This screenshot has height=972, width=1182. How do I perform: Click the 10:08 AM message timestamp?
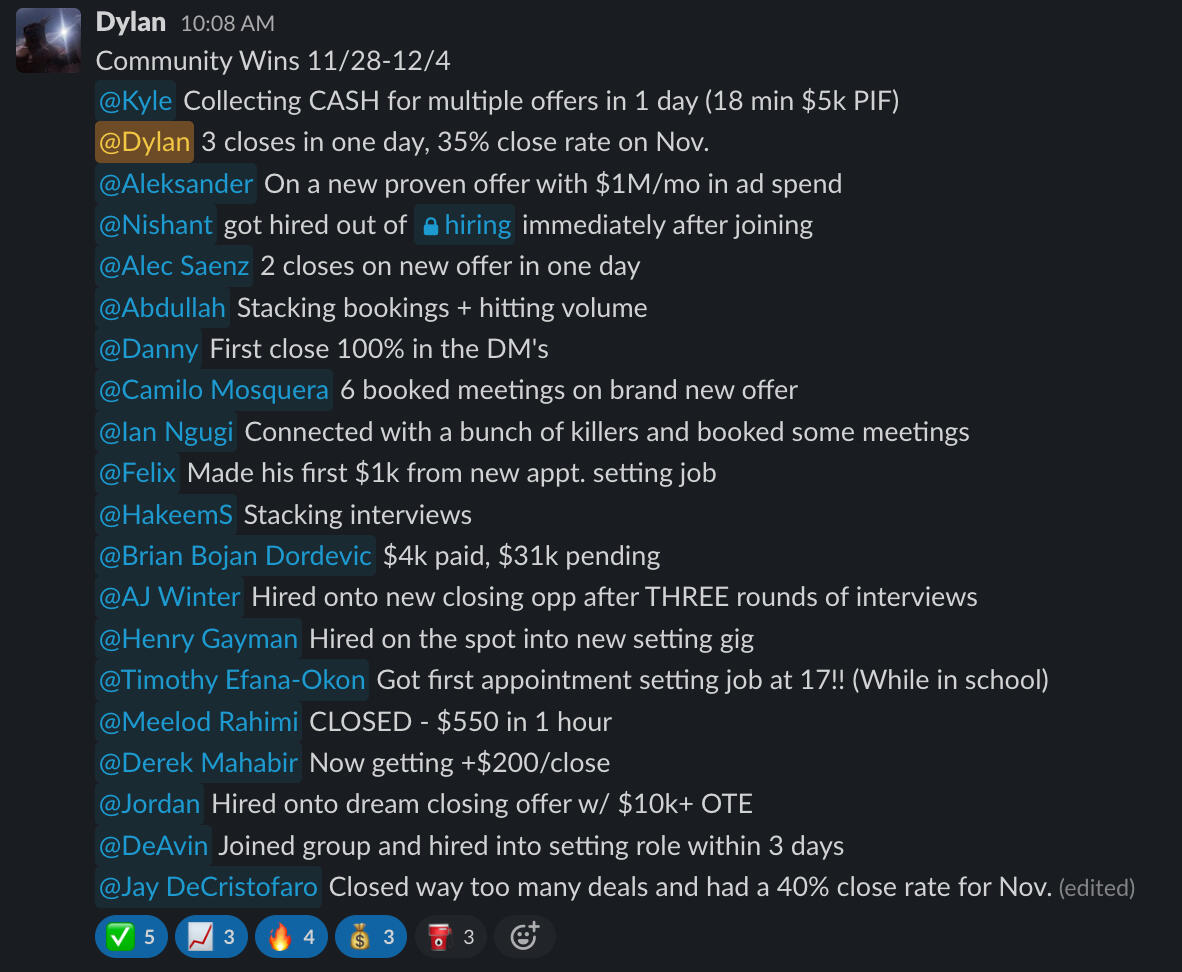[x=227, y=23]
